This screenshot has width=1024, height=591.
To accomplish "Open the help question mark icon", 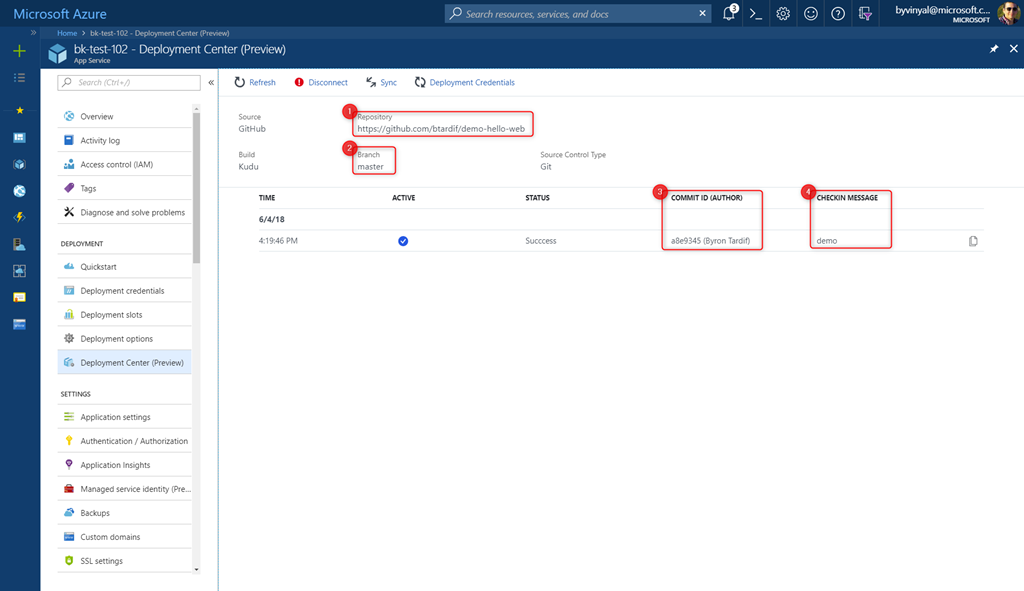I will click(838, 14).
